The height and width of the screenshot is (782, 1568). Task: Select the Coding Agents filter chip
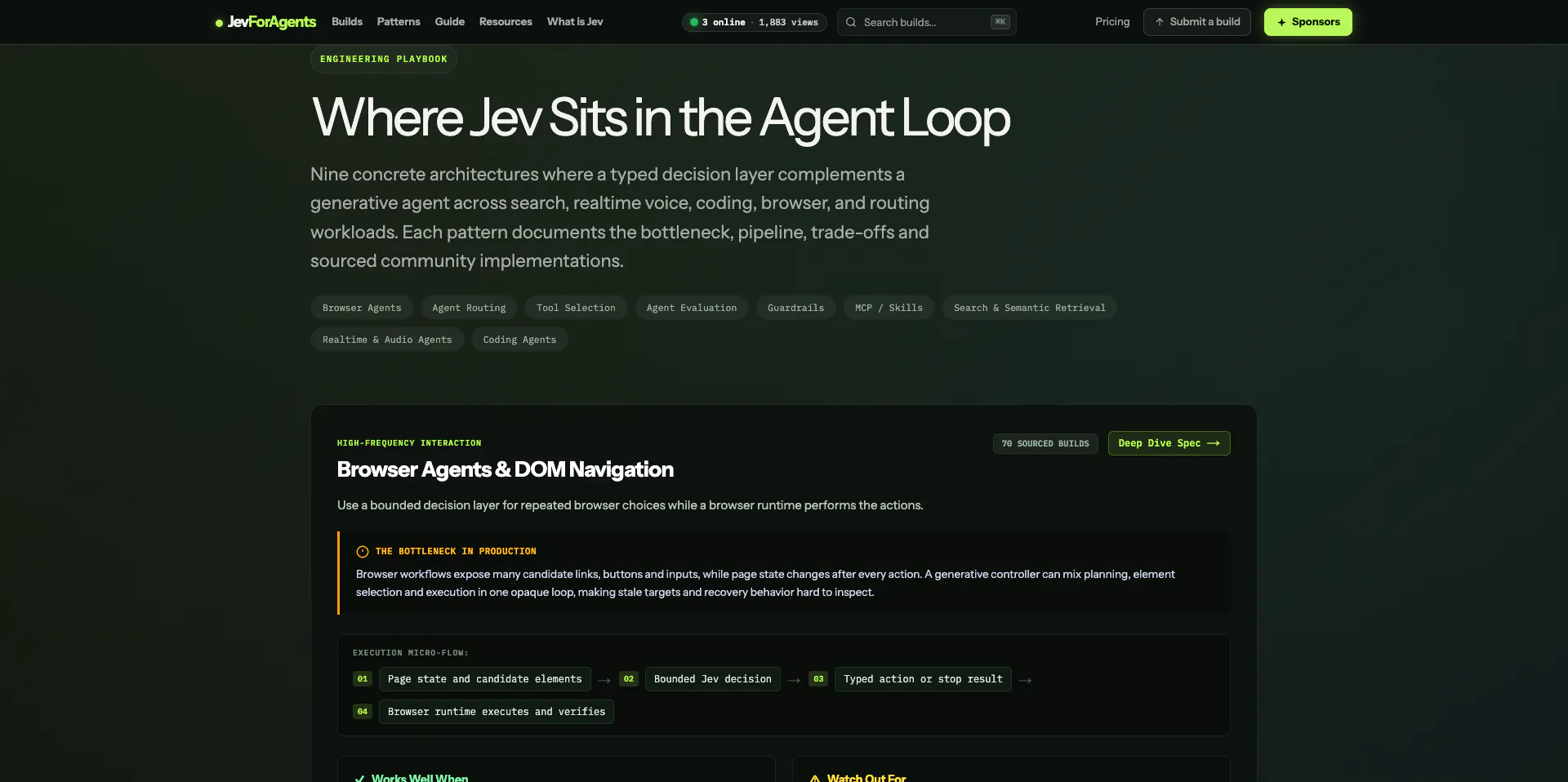[519, 340]
